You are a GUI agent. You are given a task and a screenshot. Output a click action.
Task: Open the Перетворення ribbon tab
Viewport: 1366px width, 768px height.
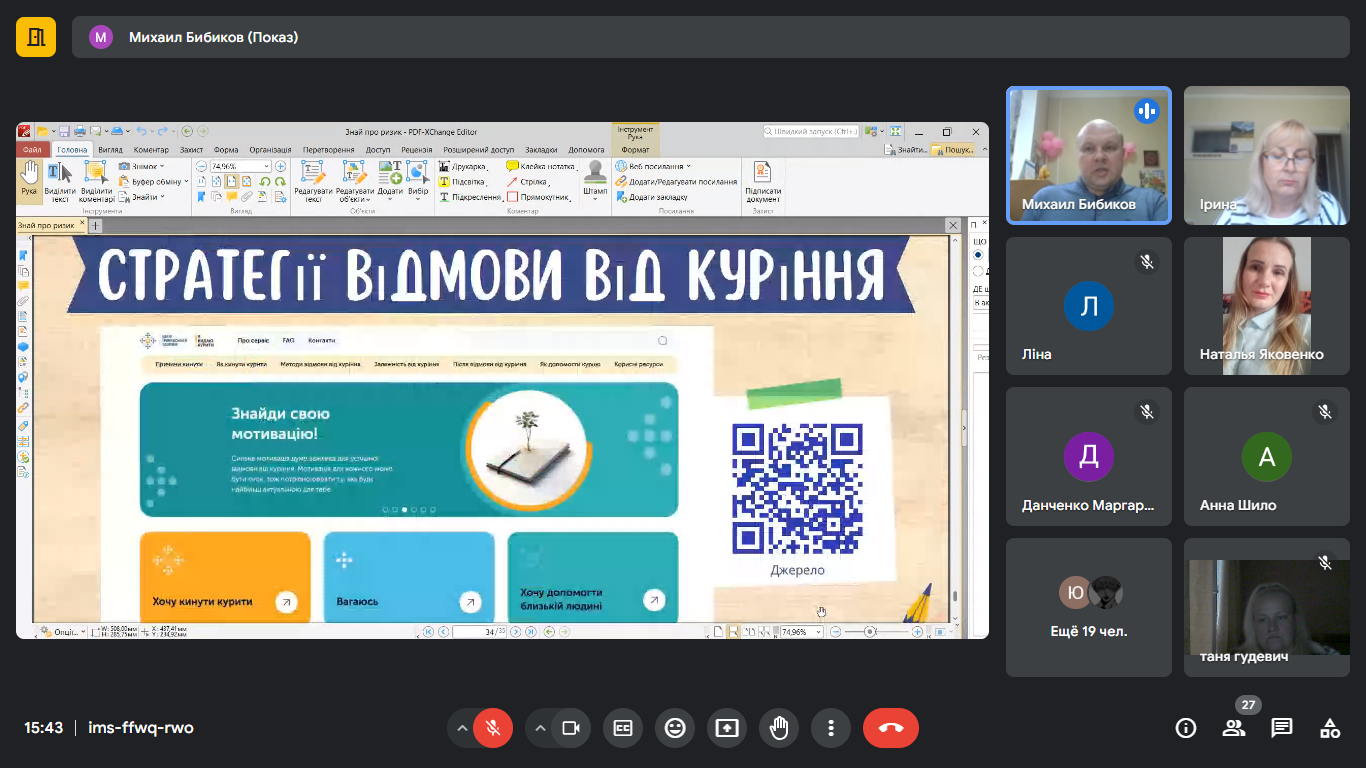point(328,150)
